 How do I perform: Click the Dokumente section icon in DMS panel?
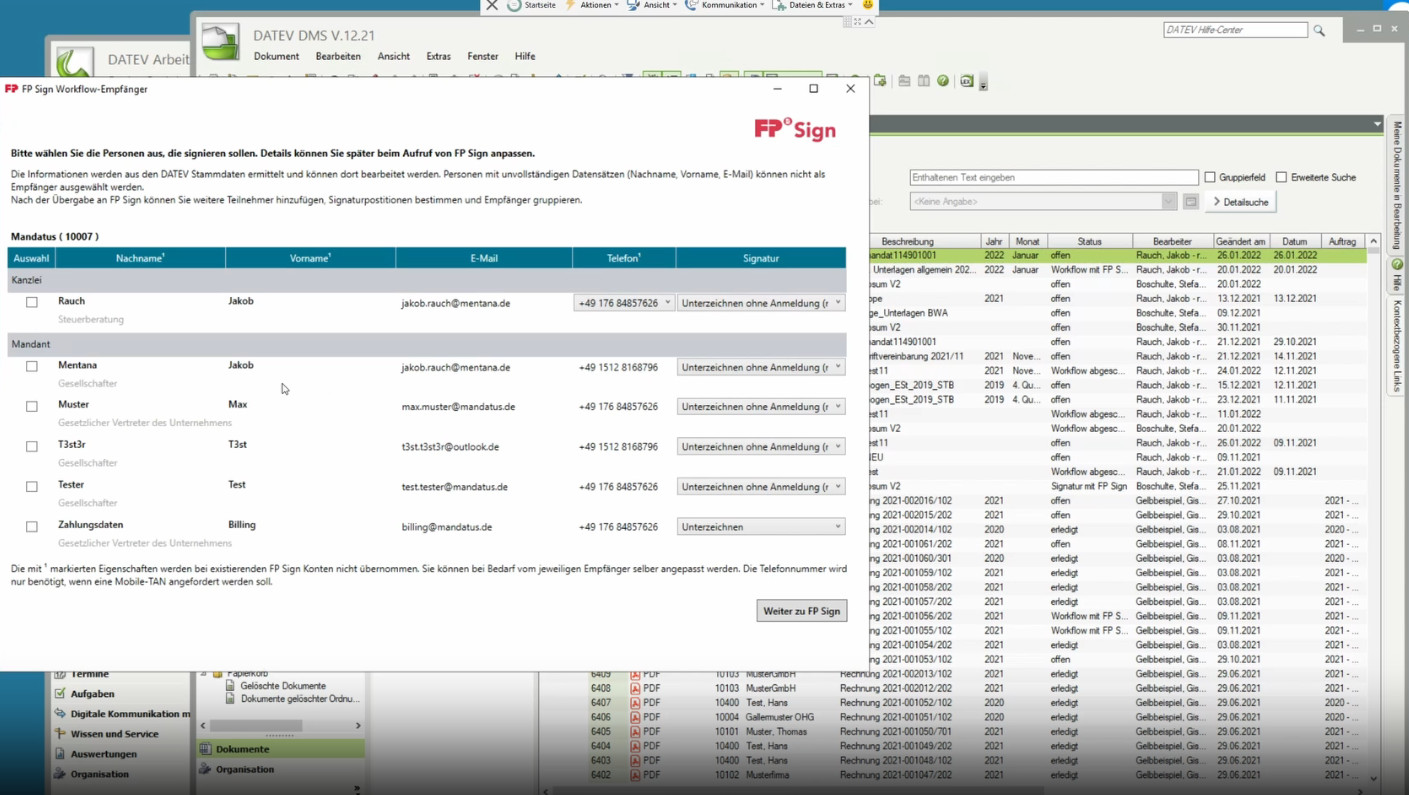[x=205, y=748]
